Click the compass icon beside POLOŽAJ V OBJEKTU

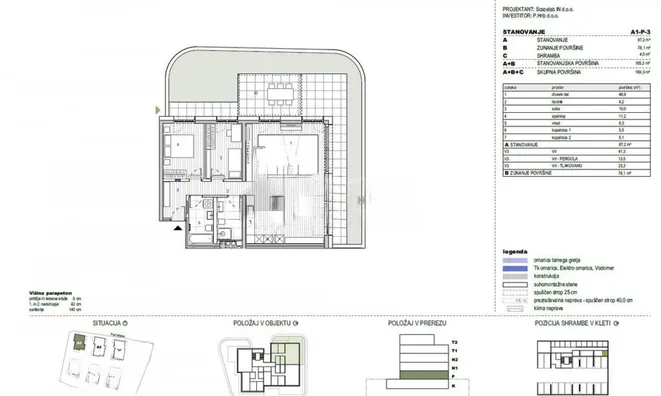click(x=296, y=323)
